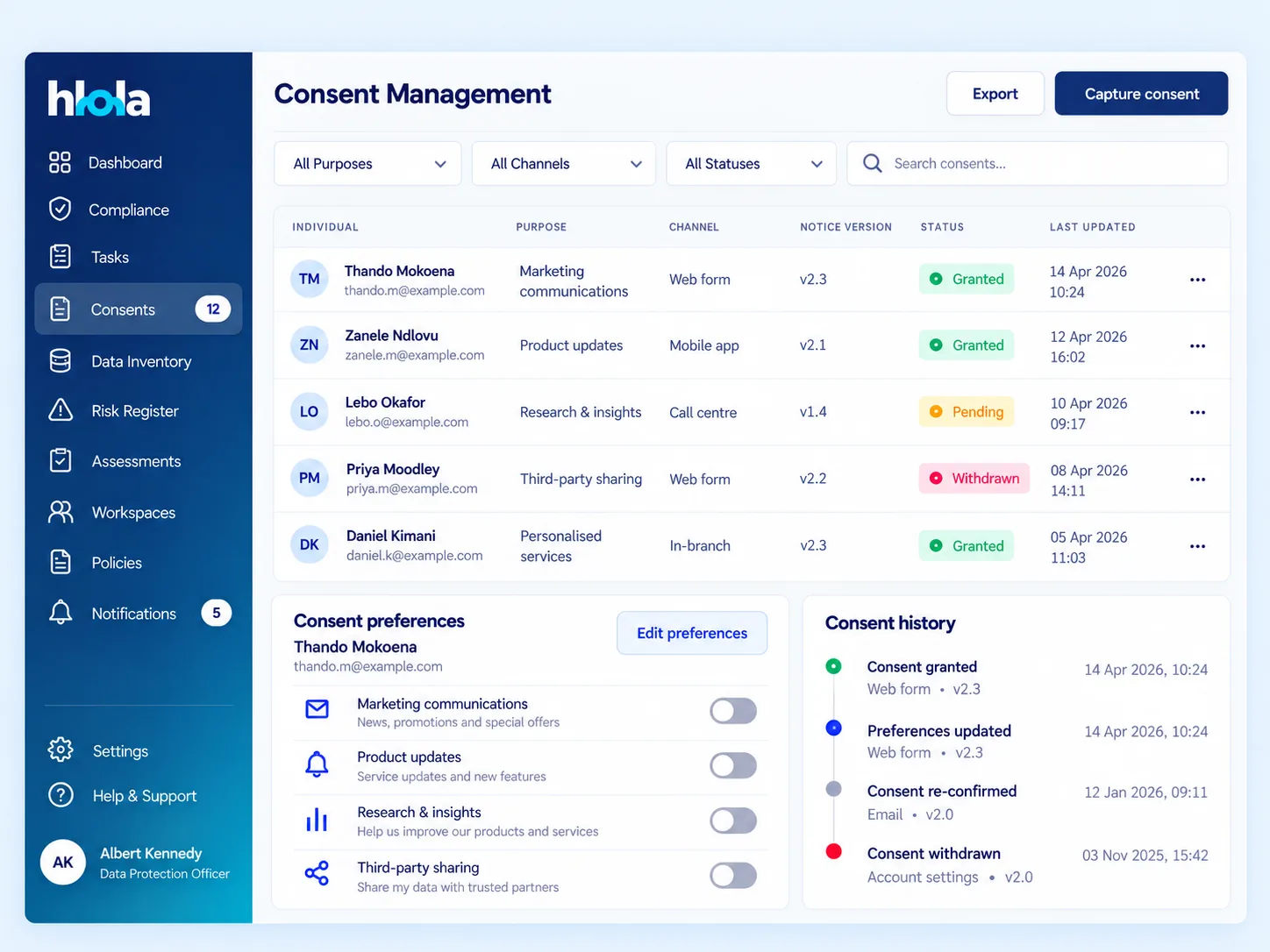Toggle Marketing communications consent switch
Image resolution: width=1270 pixels, height=952 pixels.
[733, 711]
